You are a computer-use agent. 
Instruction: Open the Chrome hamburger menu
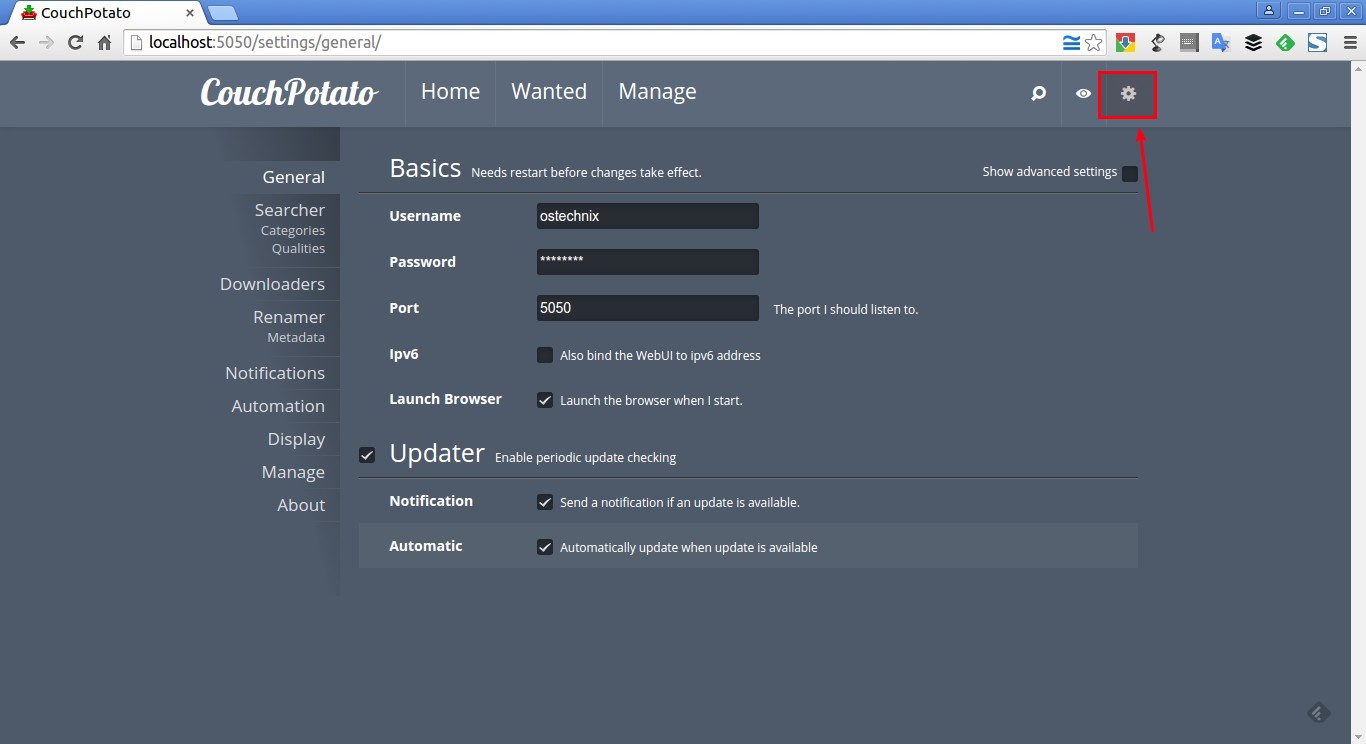point(1347,43)
